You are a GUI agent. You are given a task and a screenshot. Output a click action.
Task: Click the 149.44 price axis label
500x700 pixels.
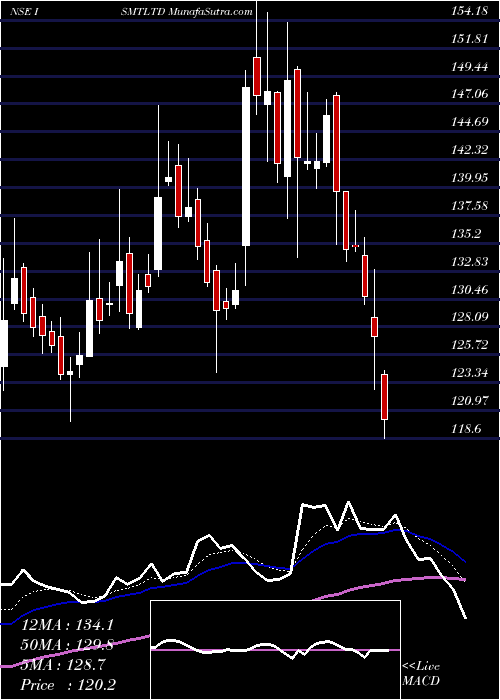tap(470, 67)
